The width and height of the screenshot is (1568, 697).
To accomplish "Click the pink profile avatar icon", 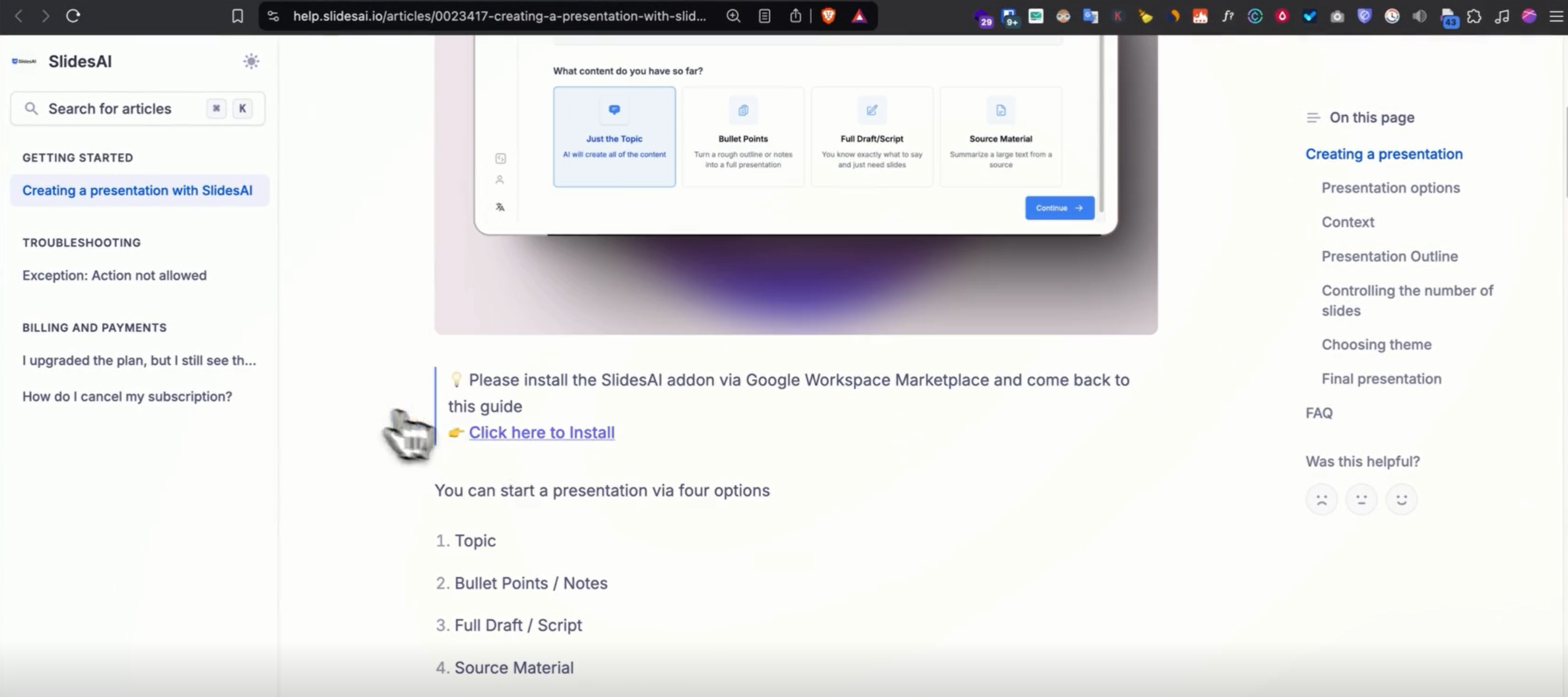I will 1529,16.
